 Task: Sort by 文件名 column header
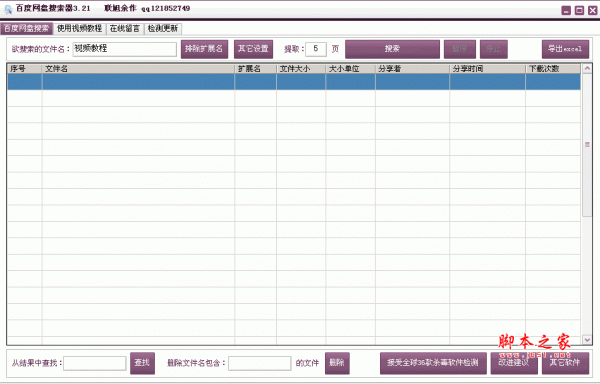click(x=138, y=69)
